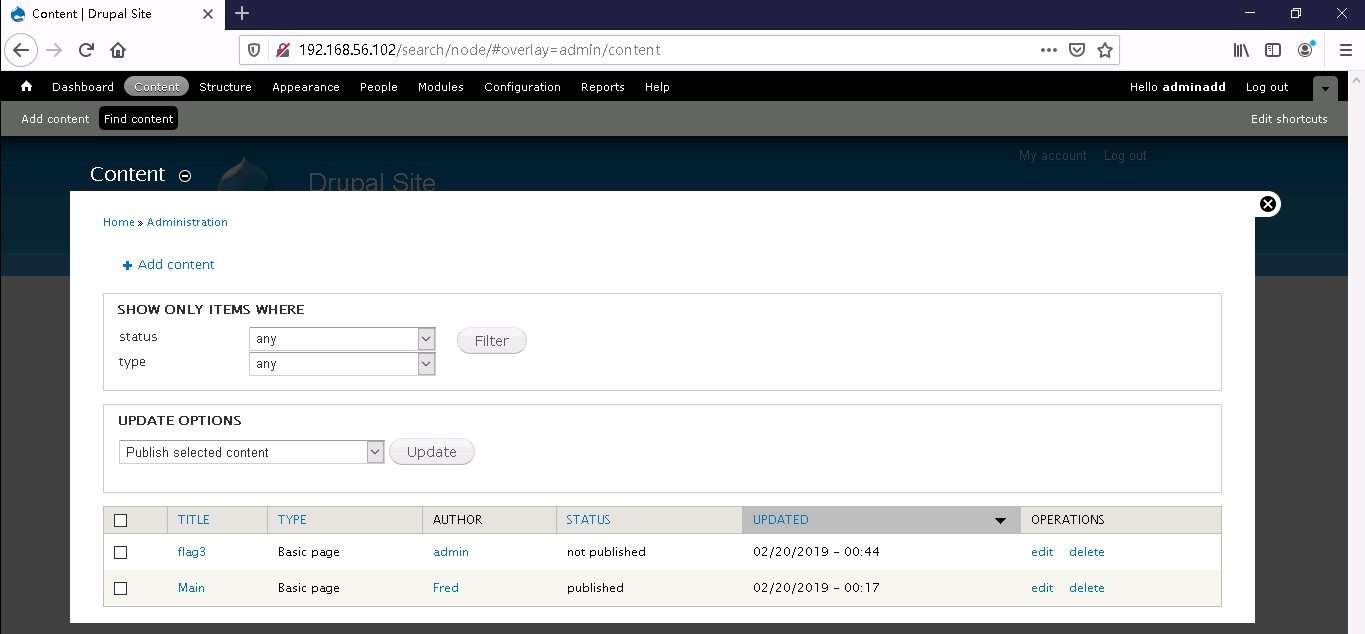Open the Structure admin menu
Image resolution: width=1365 pixels, height=634 pixels.
tap(225, 87)
